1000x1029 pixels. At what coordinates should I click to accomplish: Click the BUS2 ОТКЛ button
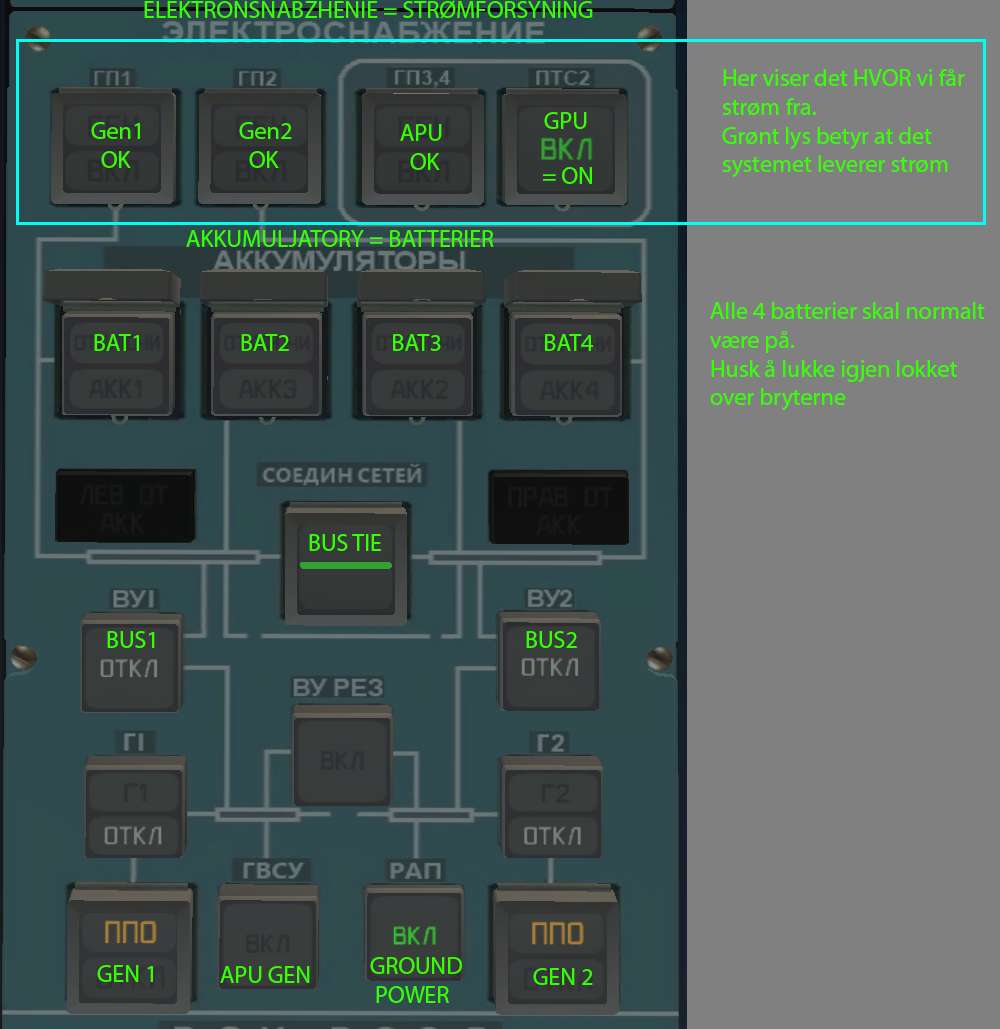tap(550, 660)
